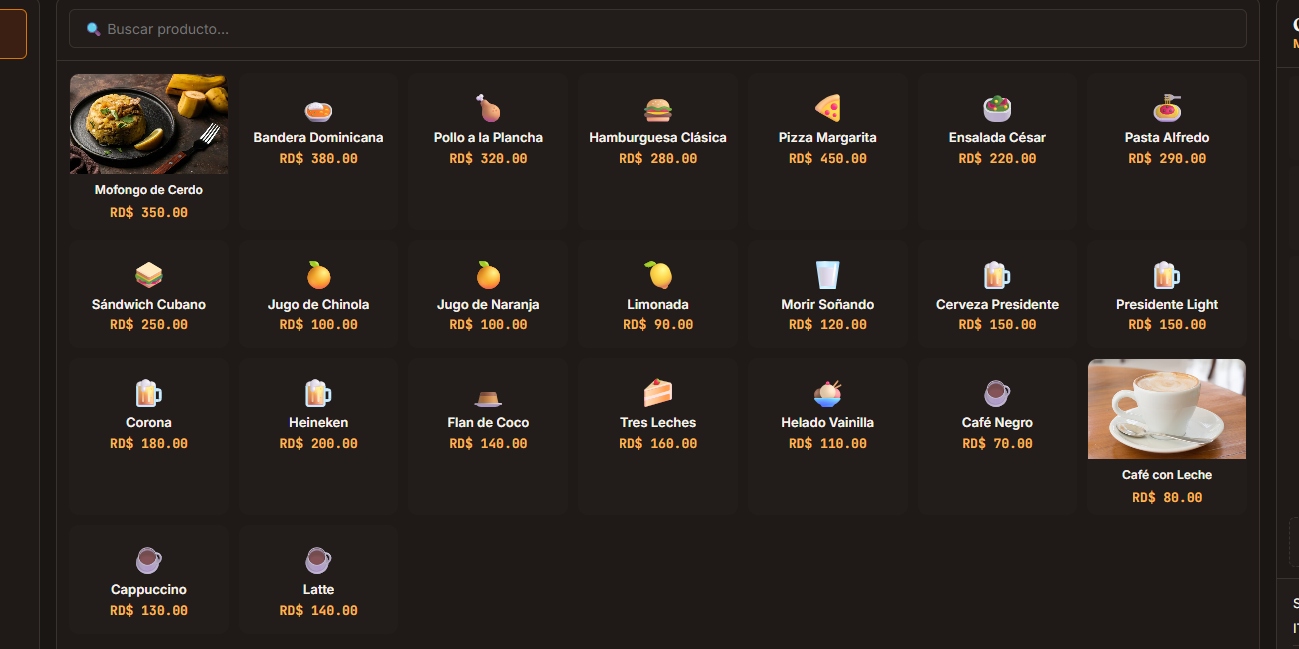Pick the beer mug icon of Presidente Light
Viewport: 1299px width, 649px height.
point(1167,275)
